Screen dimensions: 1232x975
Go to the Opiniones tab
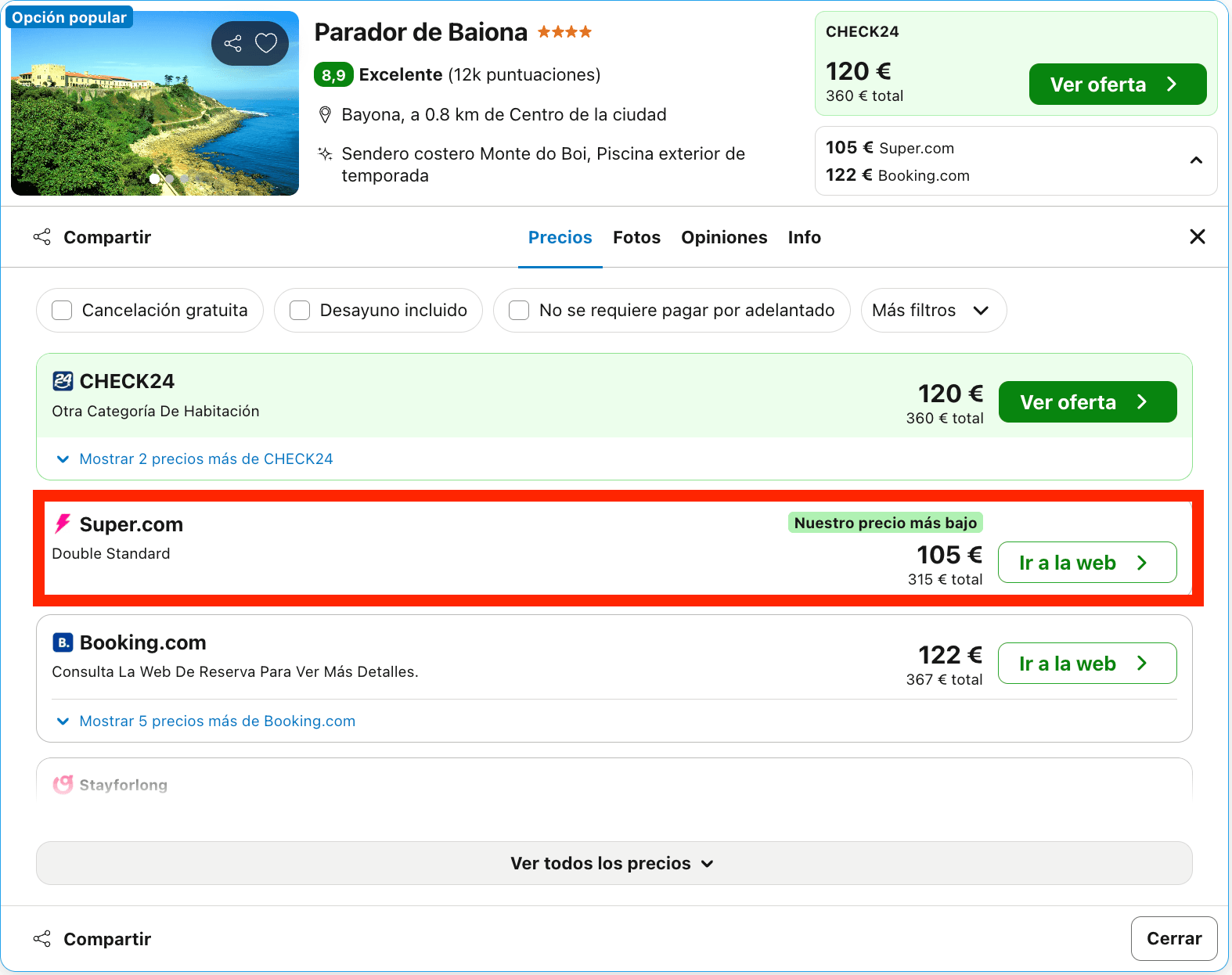click(x=724, y=237)
